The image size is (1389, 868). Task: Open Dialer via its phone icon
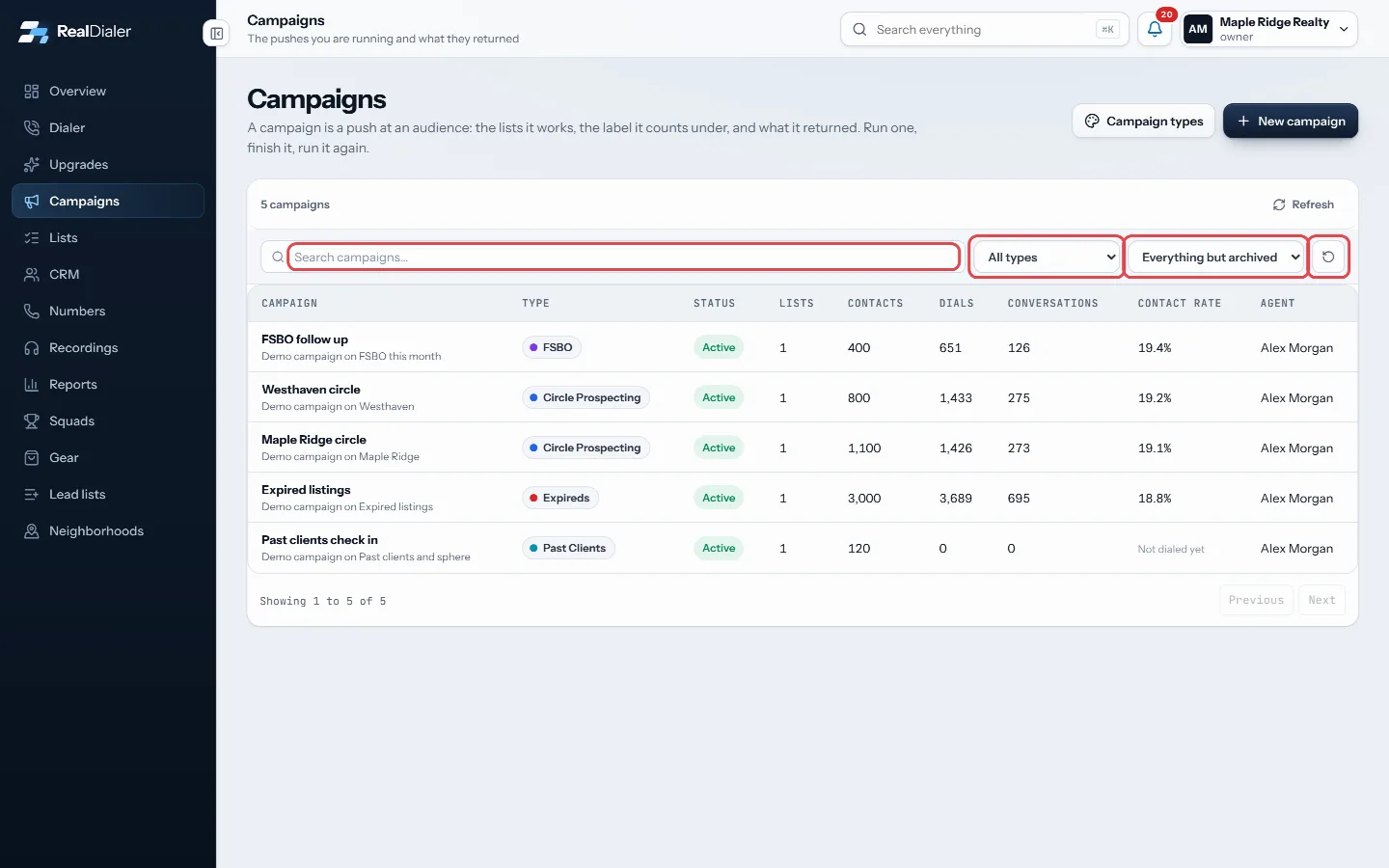tap(32, 127)
